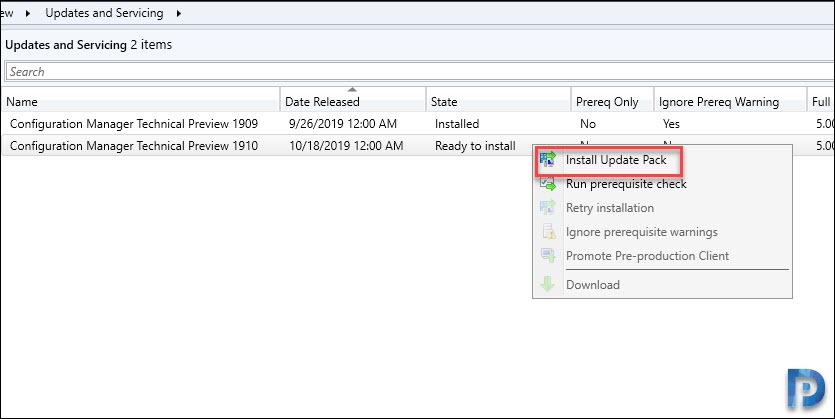Select Ignore prerequisite warnings menu entry
Screen dimensions: 835x419
click(642, 232)
